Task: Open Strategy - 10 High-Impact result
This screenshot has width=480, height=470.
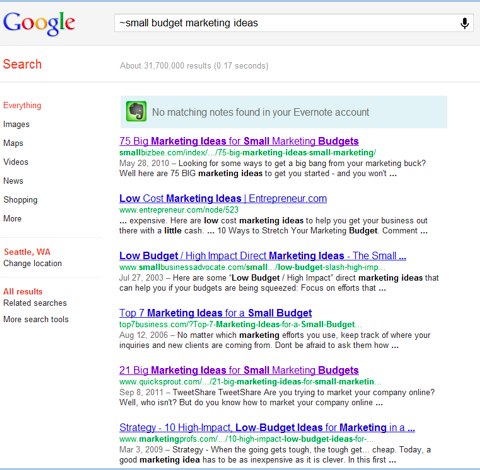Action: [x=267, y=428]
